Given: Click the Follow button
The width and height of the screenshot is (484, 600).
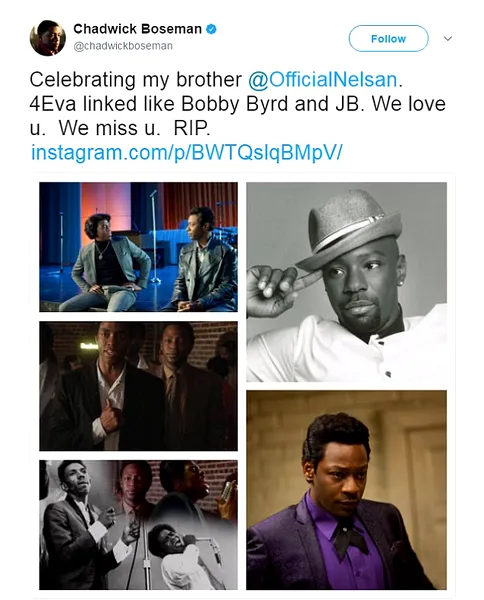Looking at the screenshot, I should pos(388,38).
